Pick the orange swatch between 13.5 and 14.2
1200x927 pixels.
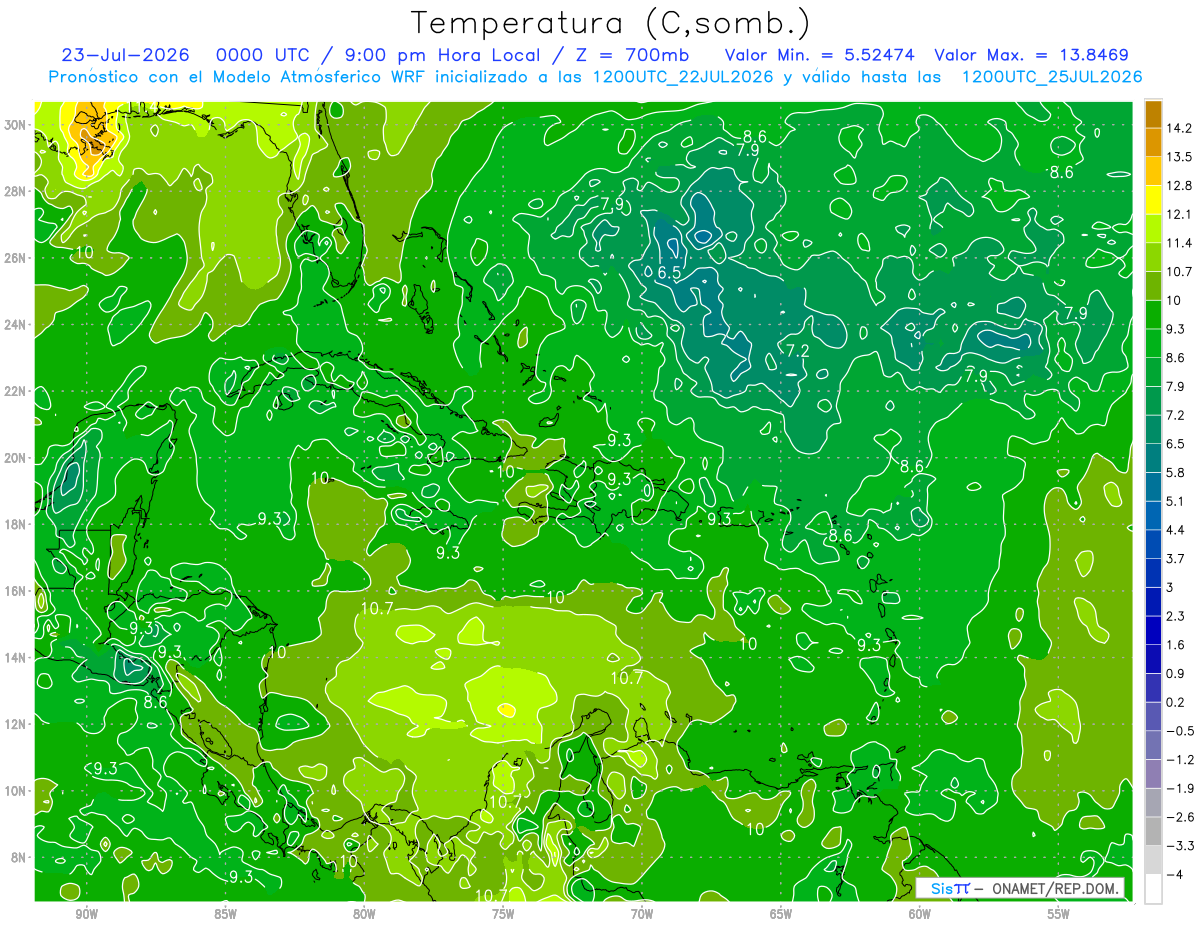point(1152,143)
